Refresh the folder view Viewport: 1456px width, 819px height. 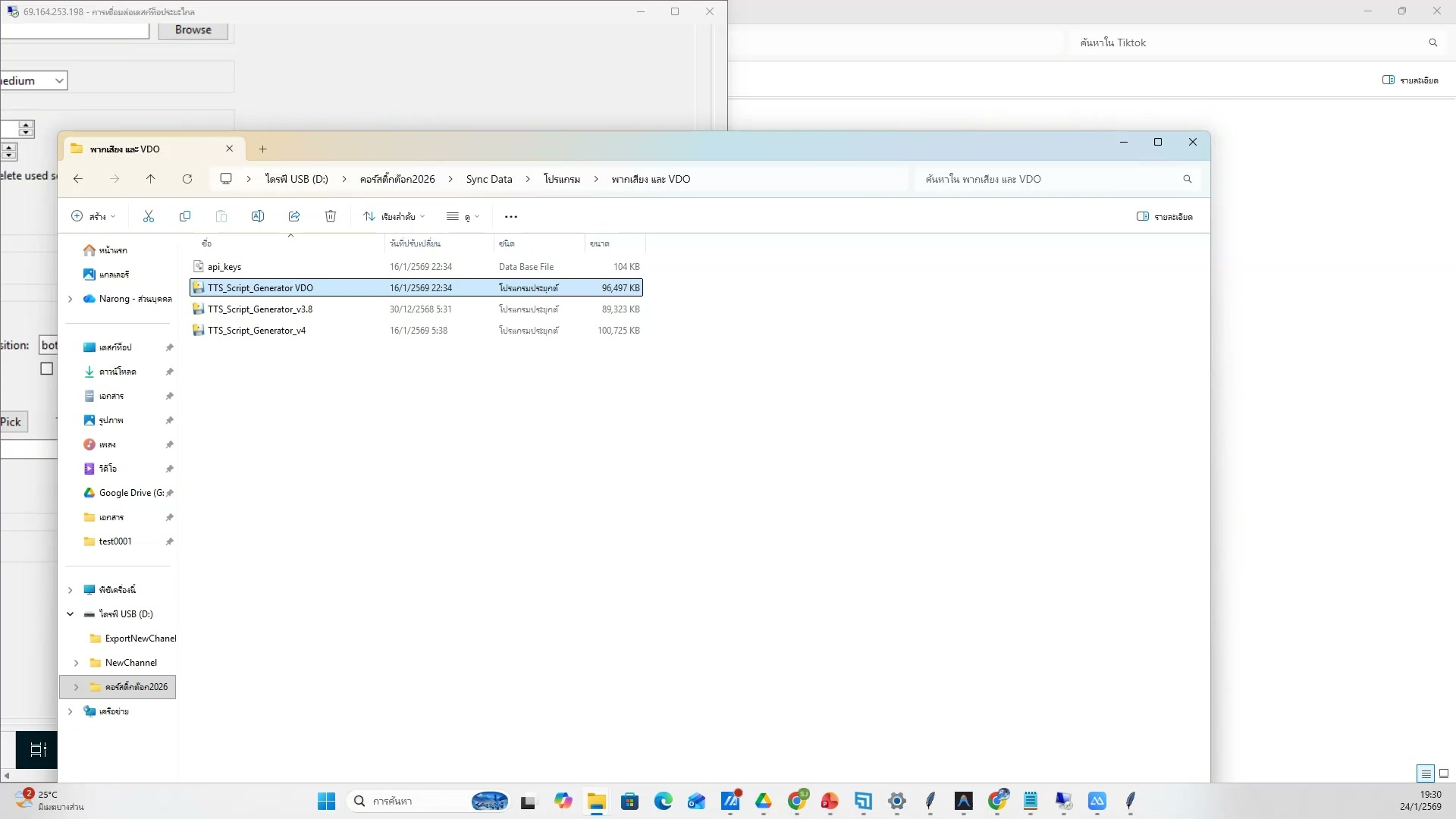coord(187,179)
